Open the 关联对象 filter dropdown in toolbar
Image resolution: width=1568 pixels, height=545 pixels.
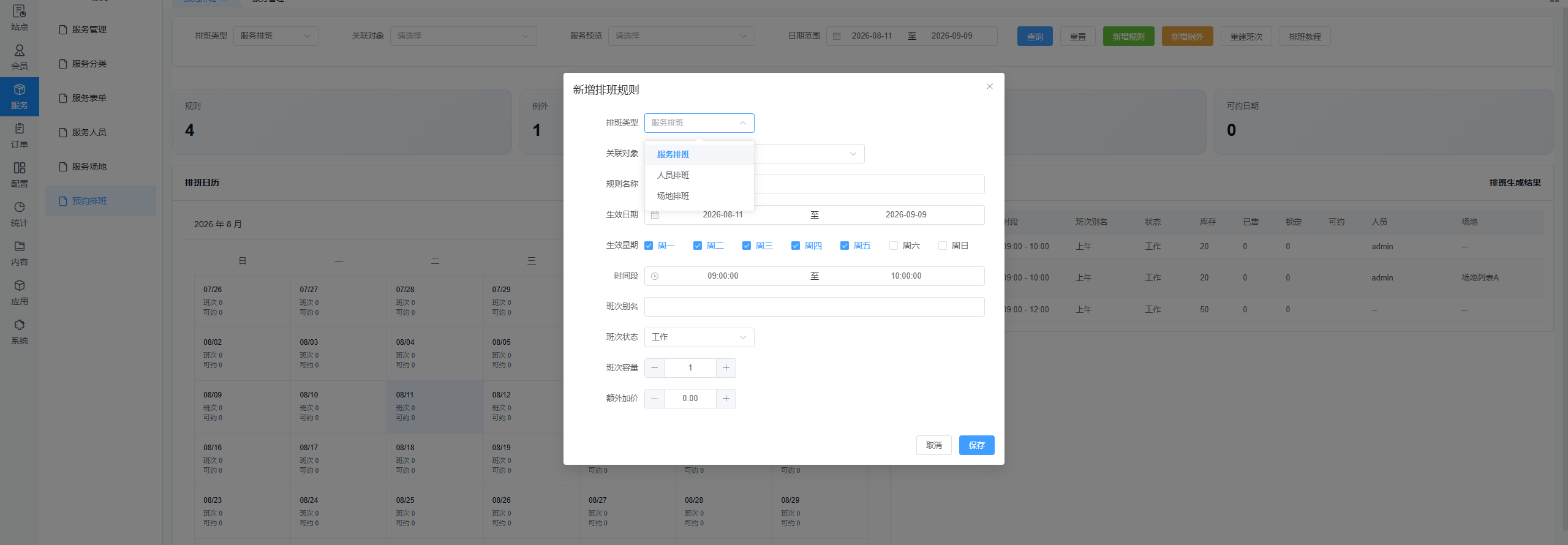pos(464,36)
